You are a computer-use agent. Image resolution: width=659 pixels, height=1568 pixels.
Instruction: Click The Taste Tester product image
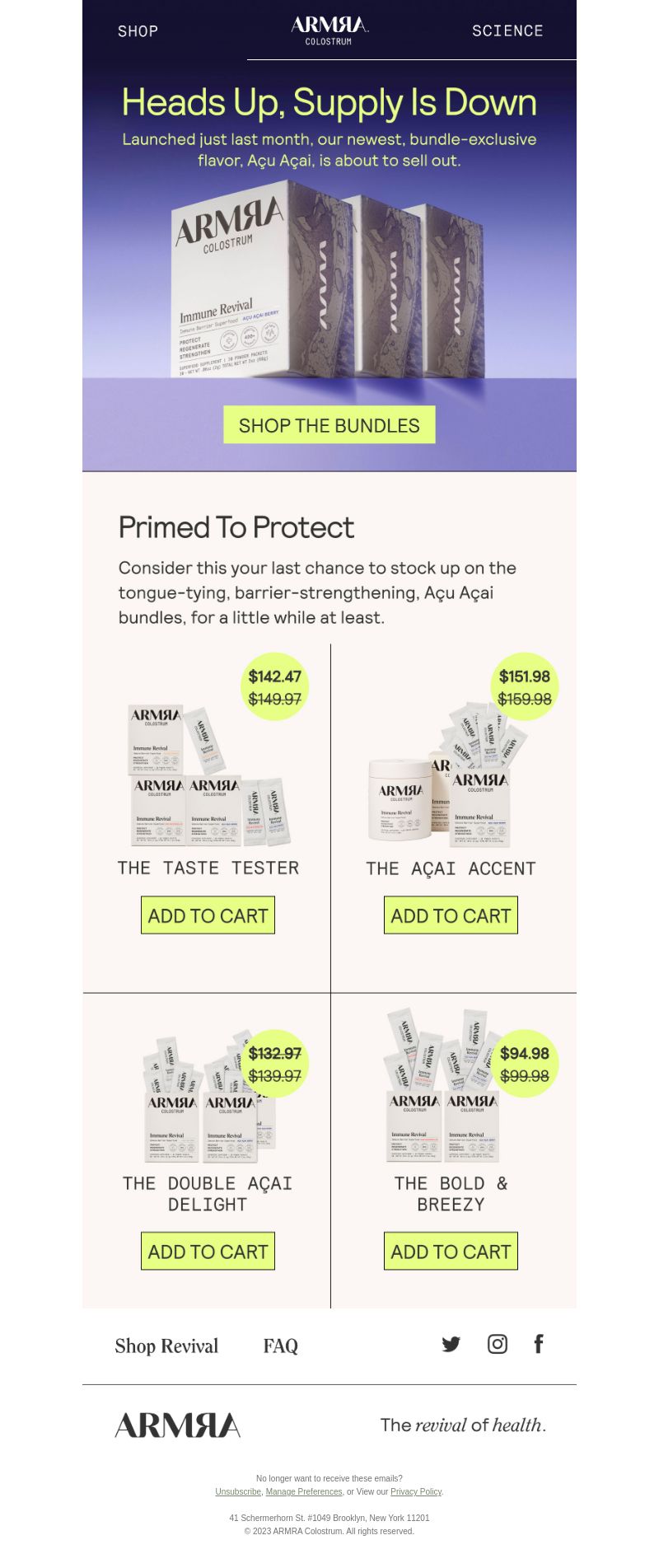coord(208,775)
